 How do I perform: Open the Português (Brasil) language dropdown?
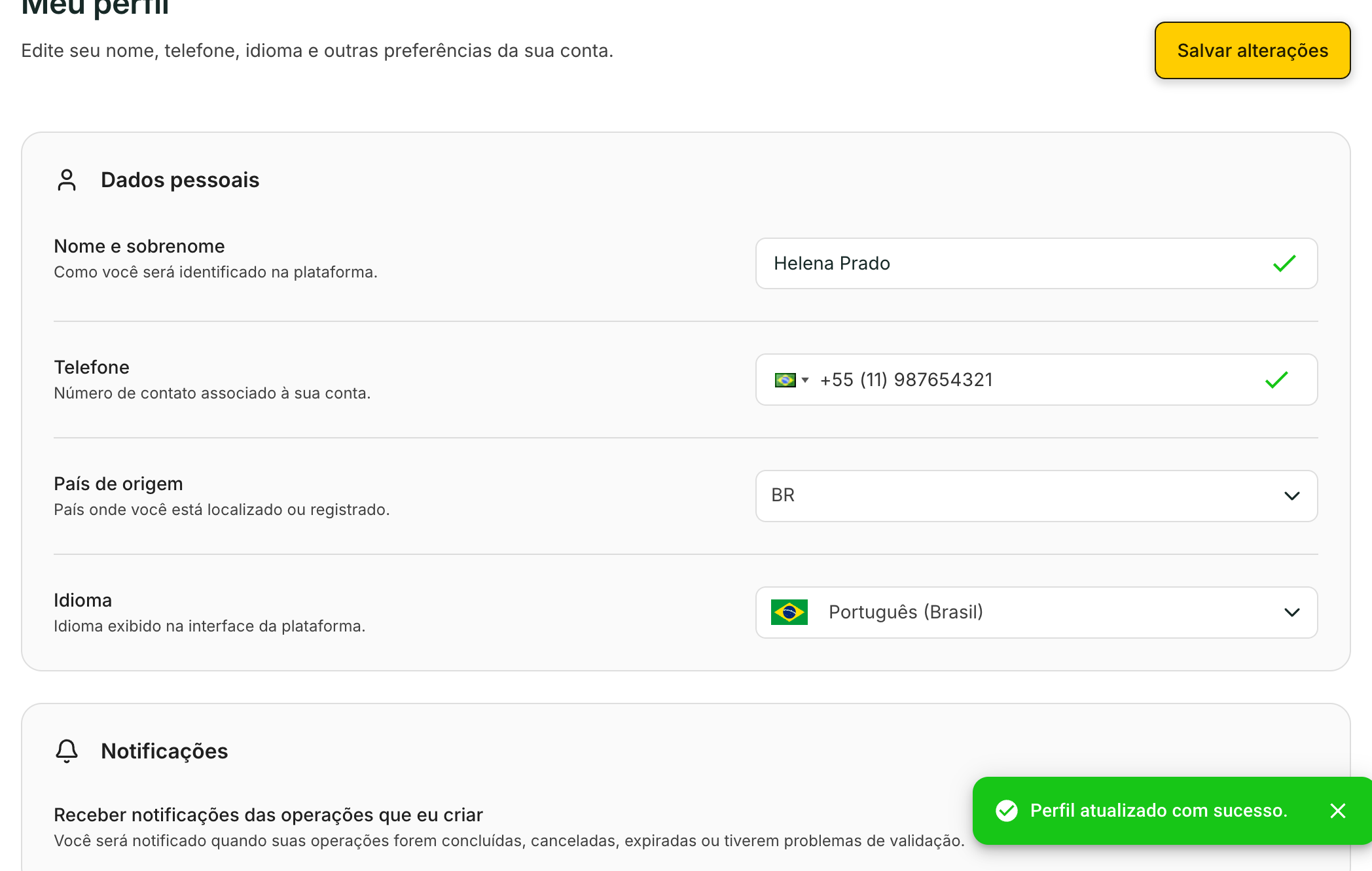[1036, 613]
